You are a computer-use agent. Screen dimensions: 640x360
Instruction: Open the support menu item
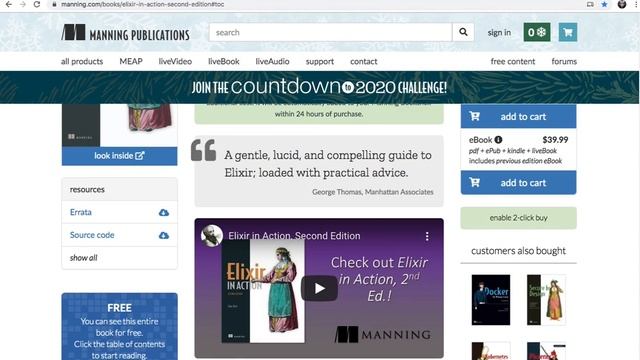point(320,61)
